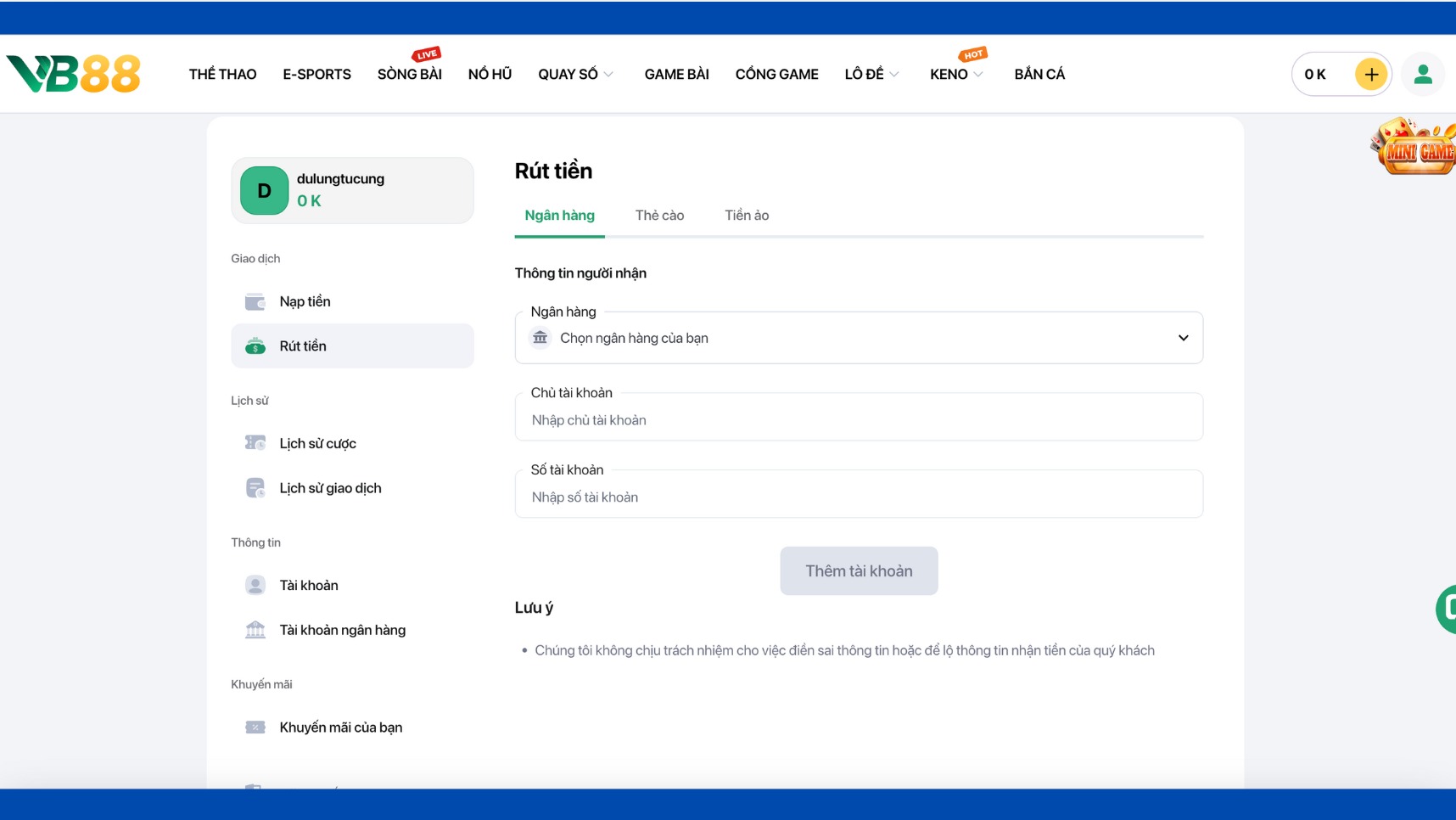
Task: Click the Giao dịch section label
Action: click(x=255, y=259)
